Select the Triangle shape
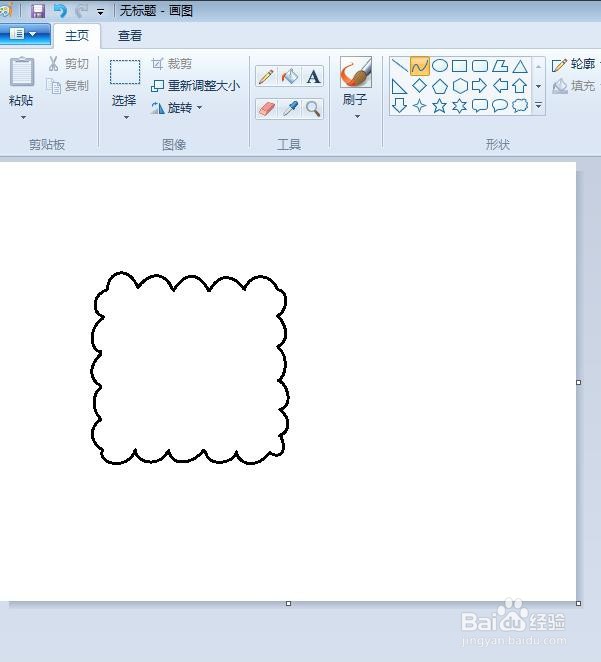601x662 pixels. point(520,66)
